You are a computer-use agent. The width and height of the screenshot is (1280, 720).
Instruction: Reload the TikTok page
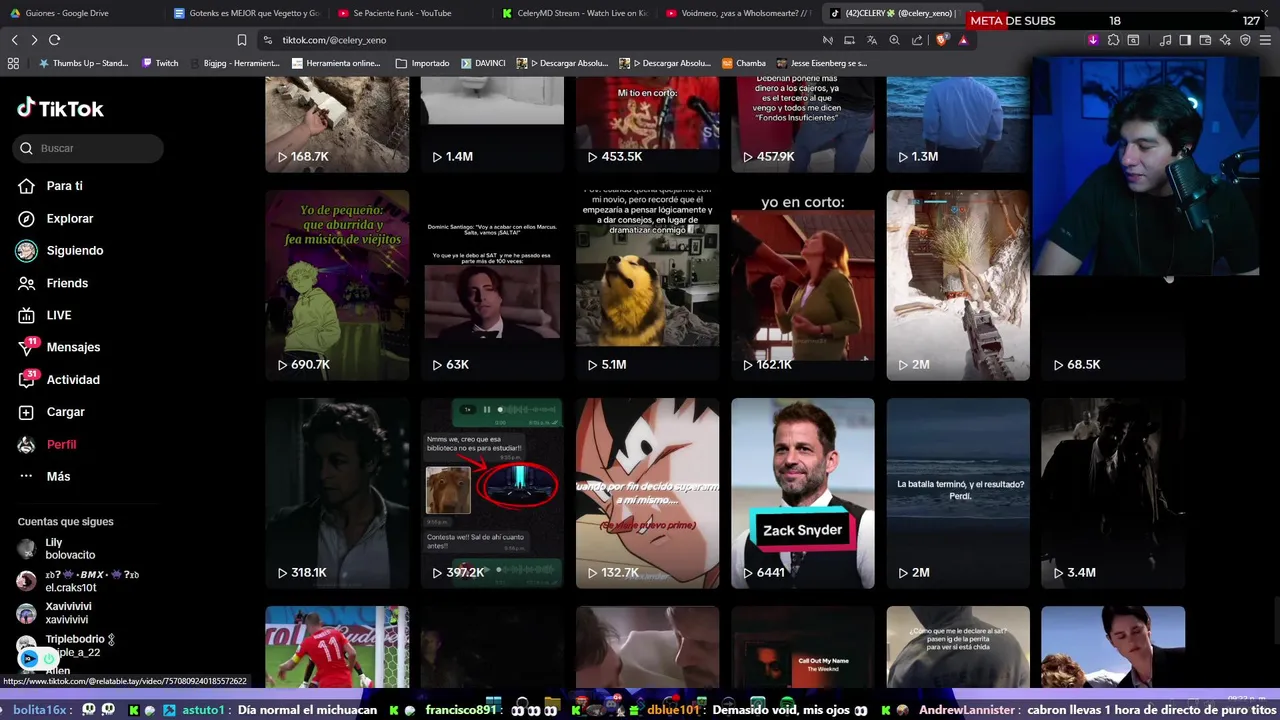point(54,40)
